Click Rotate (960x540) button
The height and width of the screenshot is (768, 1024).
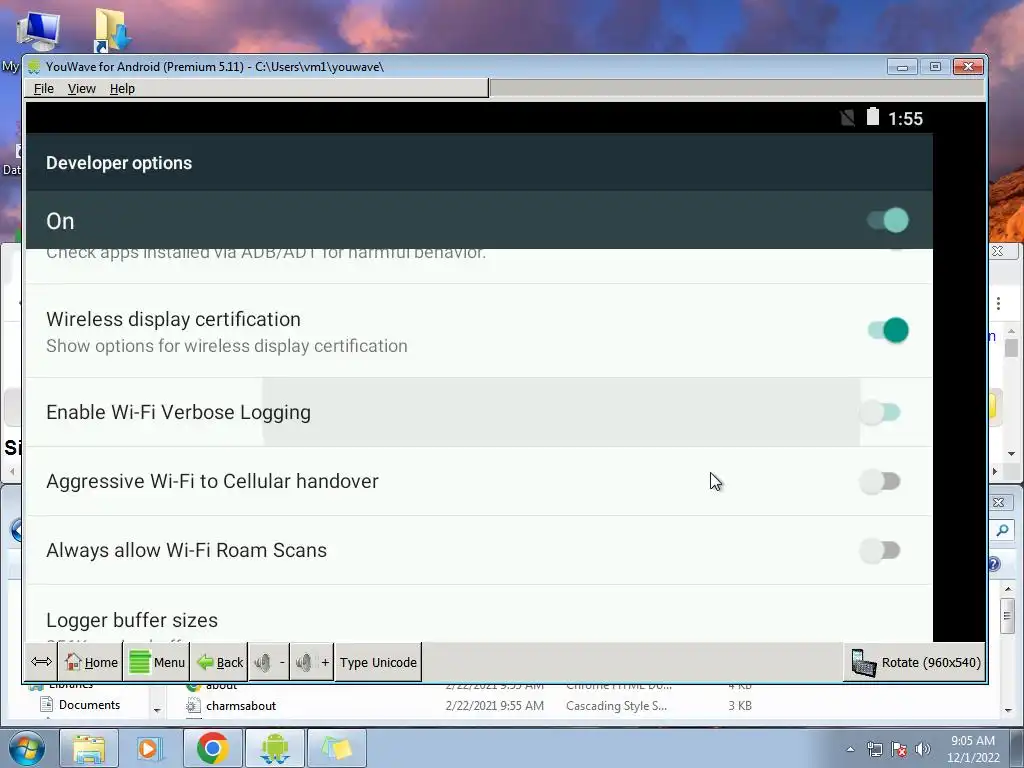pos(914,662)
